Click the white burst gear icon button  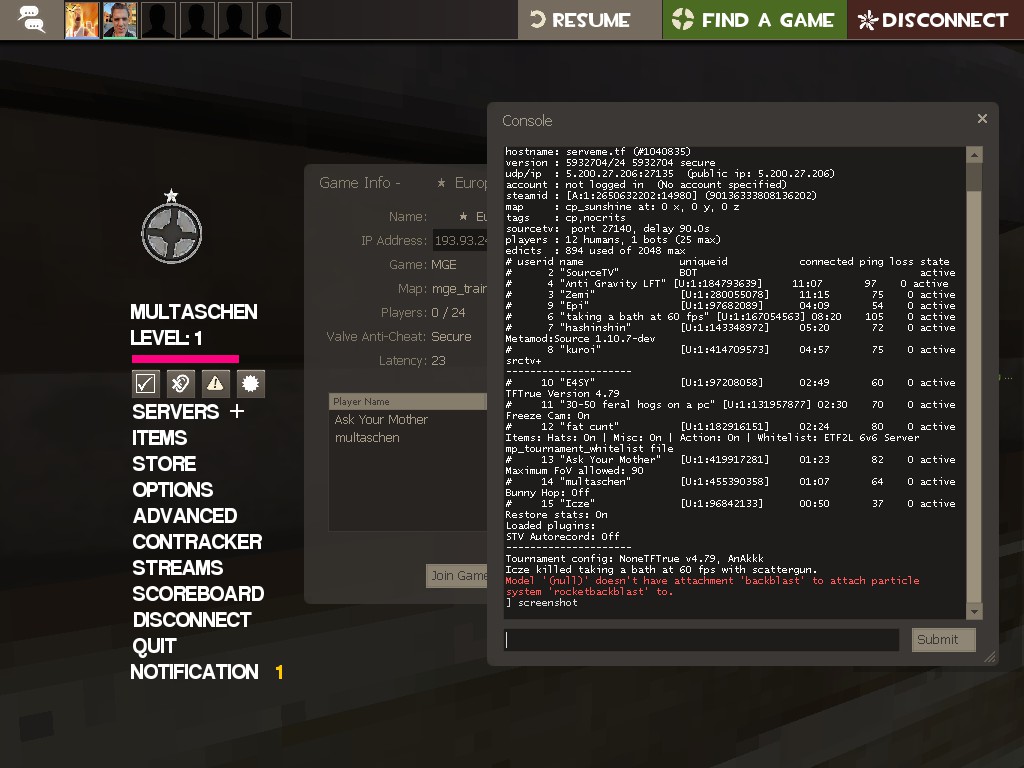(x=251, y=383)
